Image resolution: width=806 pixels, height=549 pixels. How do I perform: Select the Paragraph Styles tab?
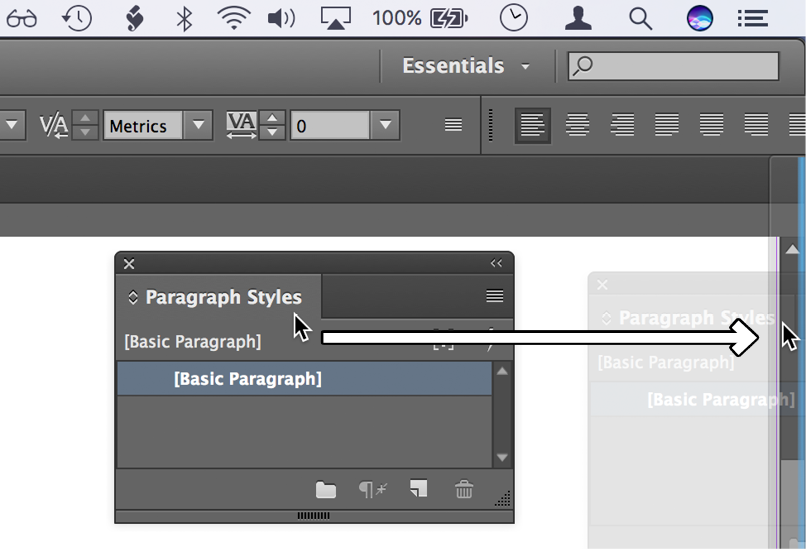tap(222, 297)
